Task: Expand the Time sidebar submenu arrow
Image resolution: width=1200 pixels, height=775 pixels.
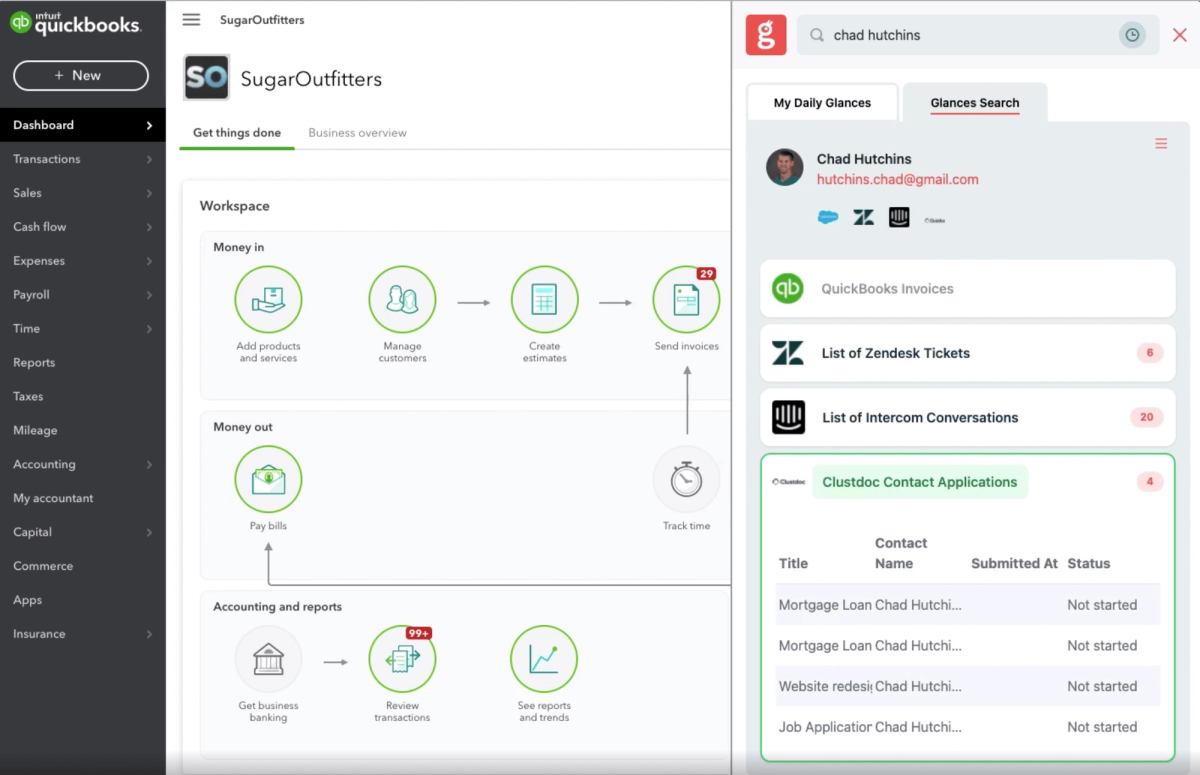Action: (149, 329)
